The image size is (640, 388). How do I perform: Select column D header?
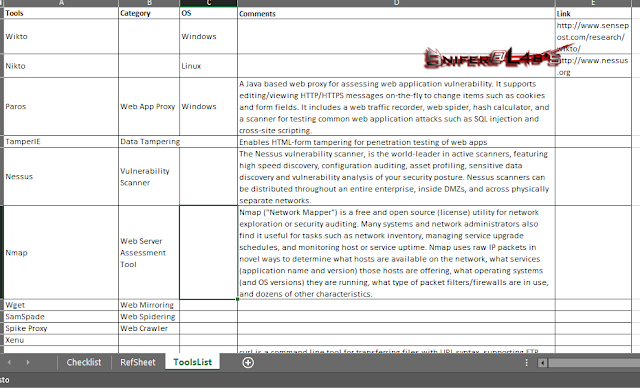pyautogui.click(x=396, y=3)
